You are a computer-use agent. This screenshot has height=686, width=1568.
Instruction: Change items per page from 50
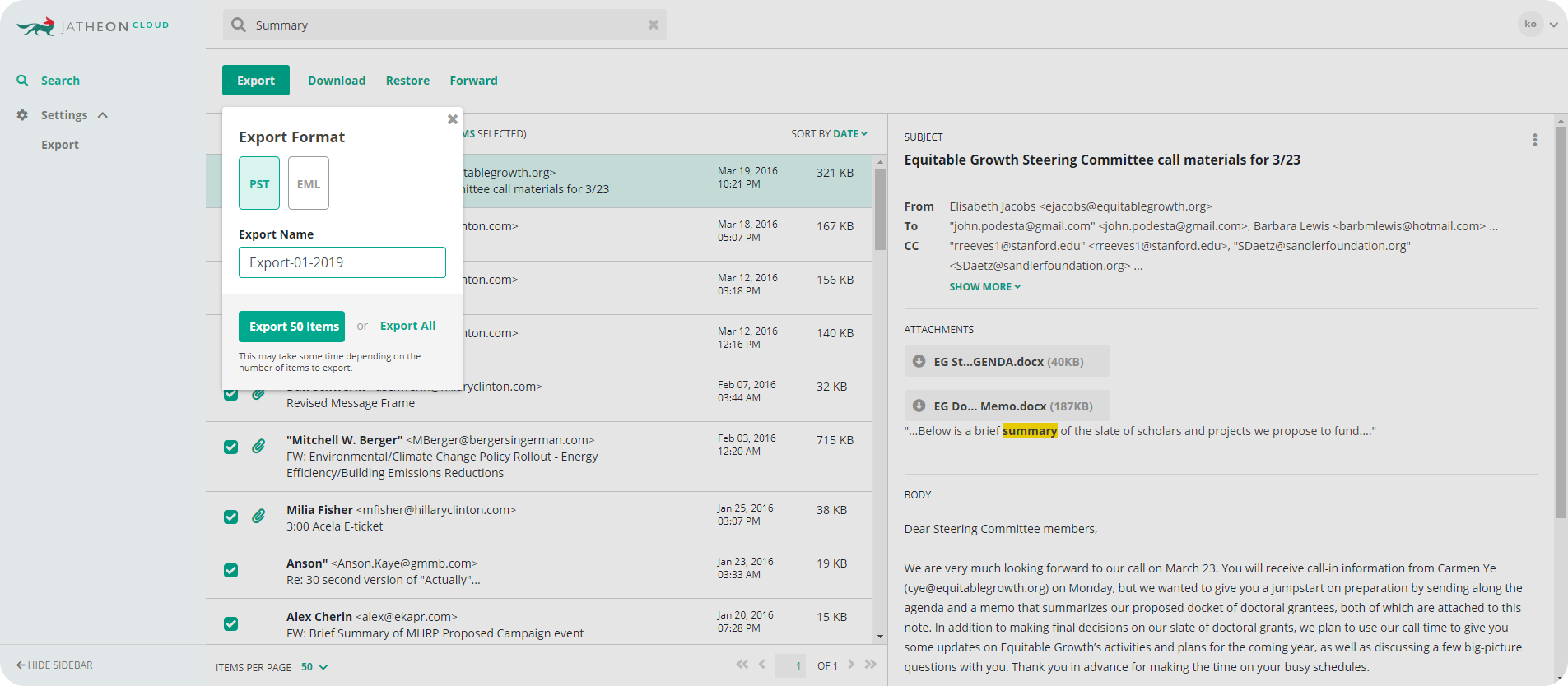pos(314,667)
